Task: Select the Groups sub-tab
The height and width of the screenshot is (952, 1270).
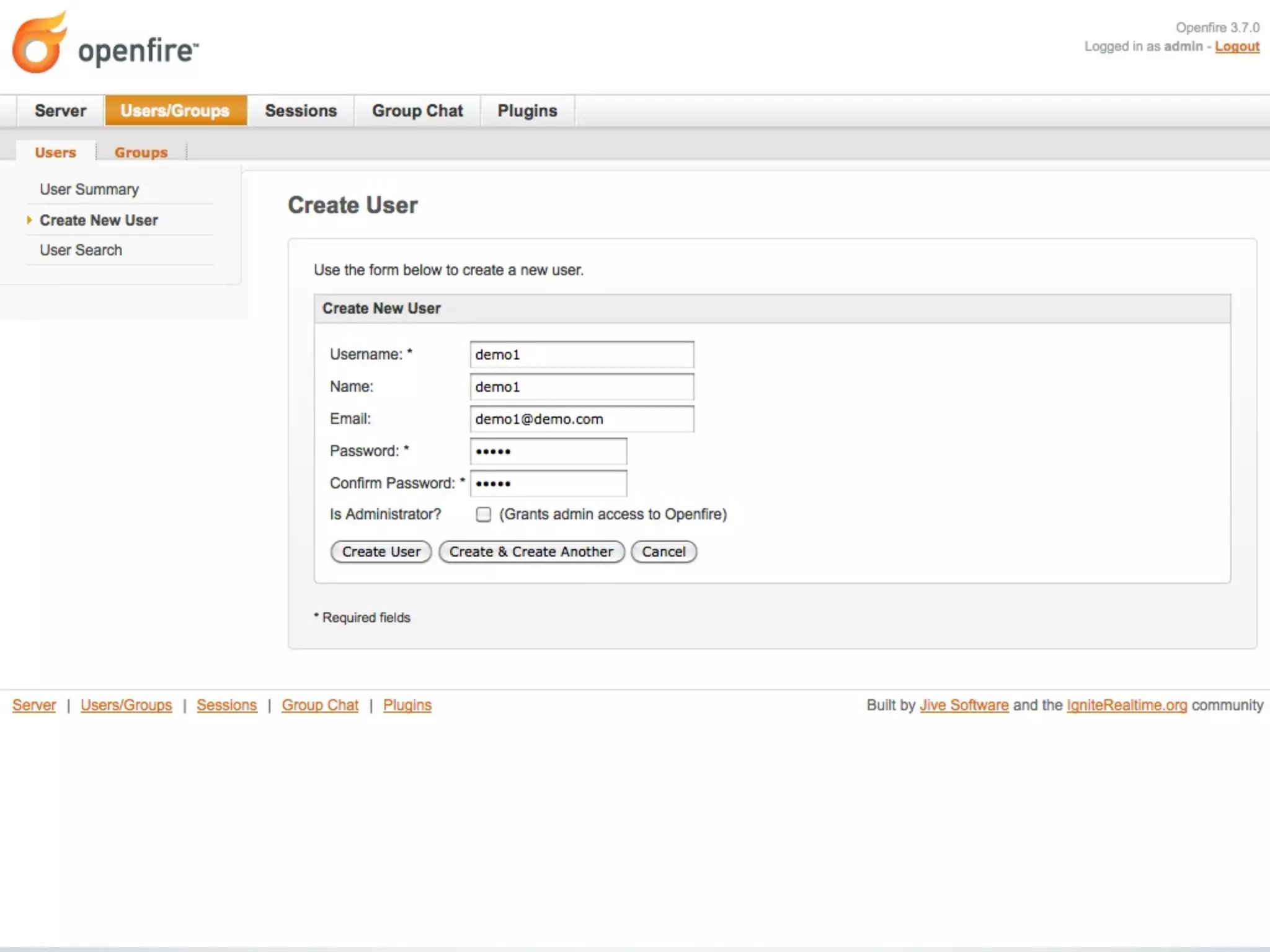Action: (x=141, y=152)
